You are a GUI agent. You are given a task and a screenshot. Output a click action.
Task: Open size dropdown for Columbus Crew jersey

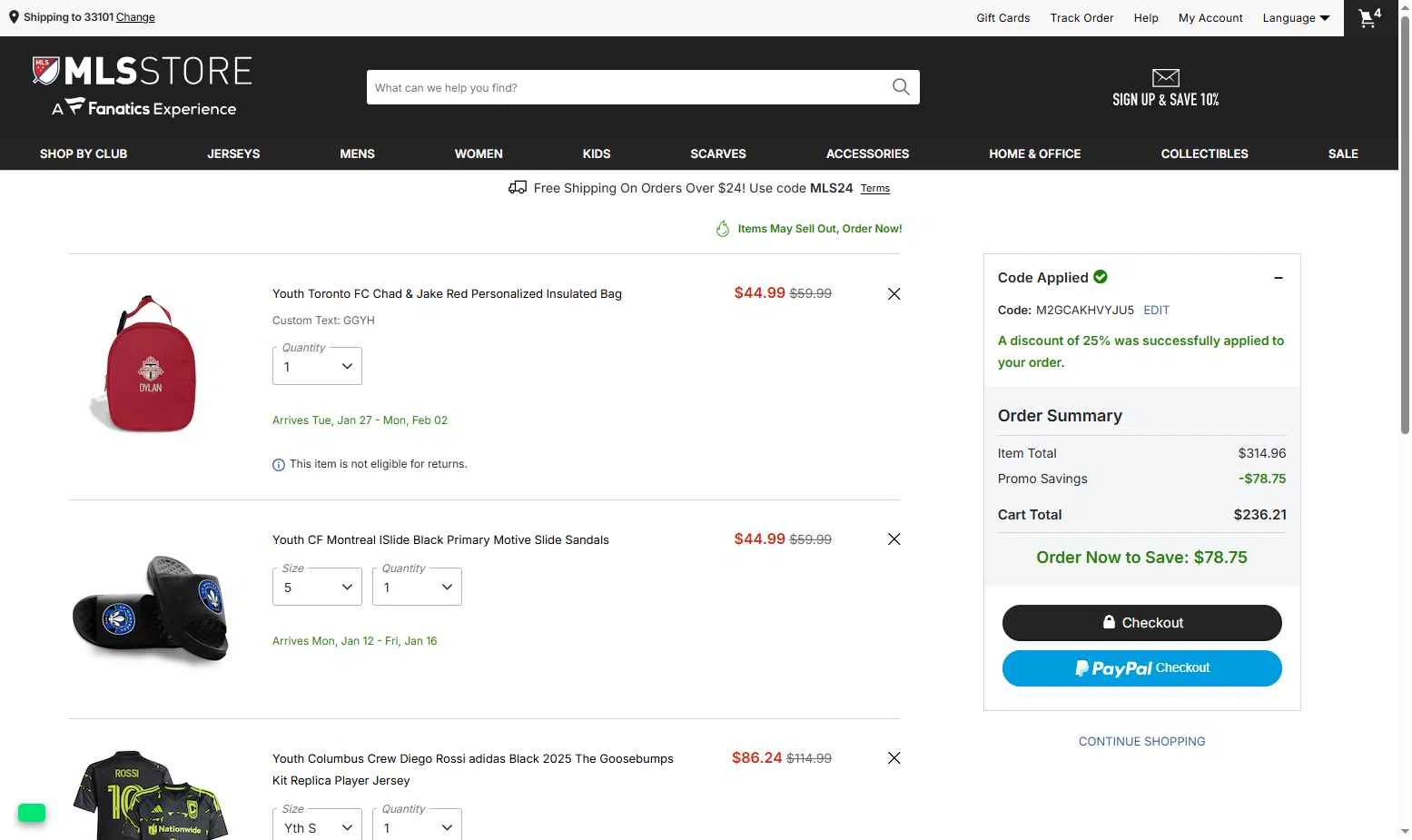point(317,825)
